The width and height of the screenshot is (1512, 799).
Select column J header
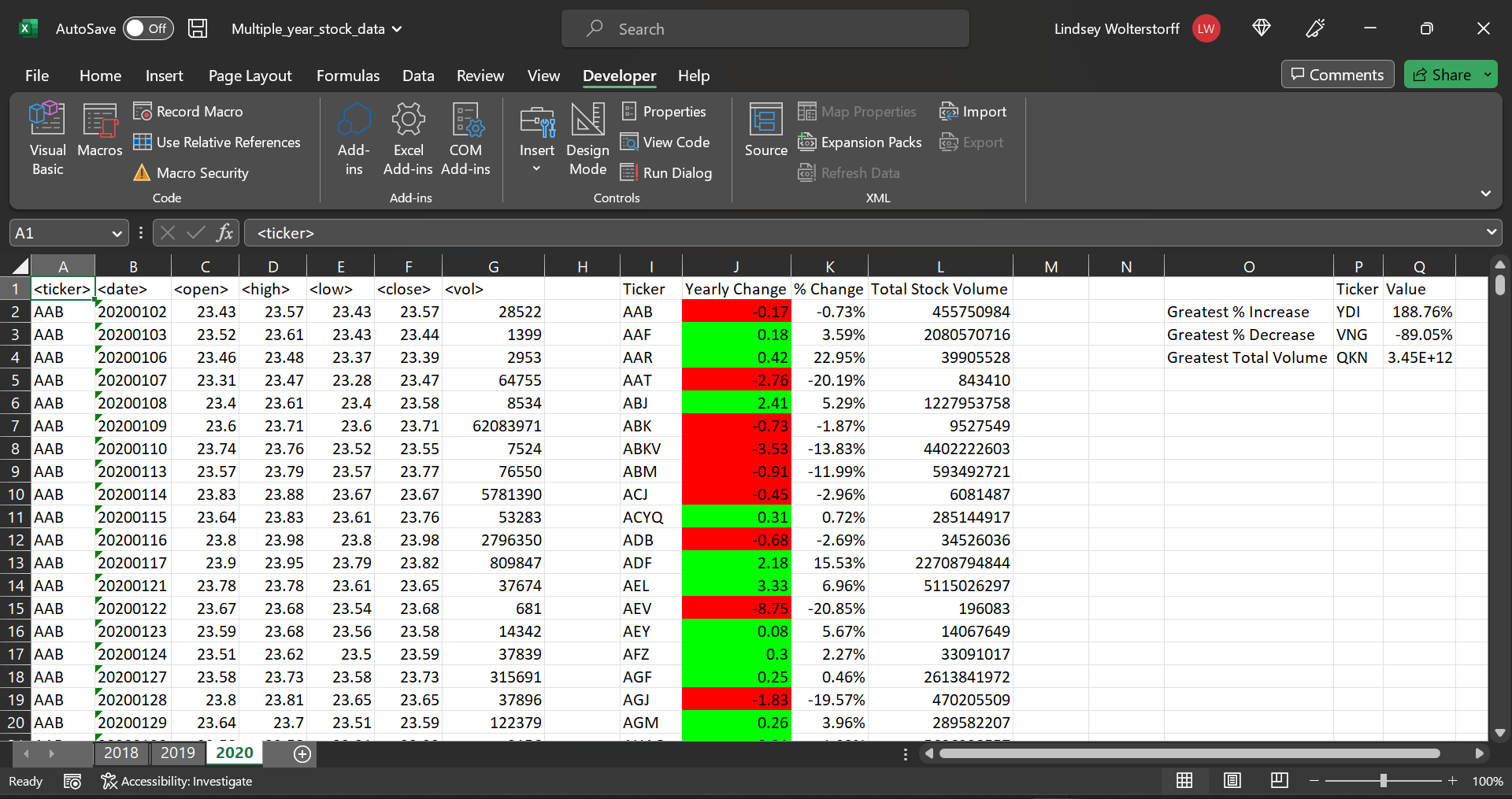coord(736,267)
